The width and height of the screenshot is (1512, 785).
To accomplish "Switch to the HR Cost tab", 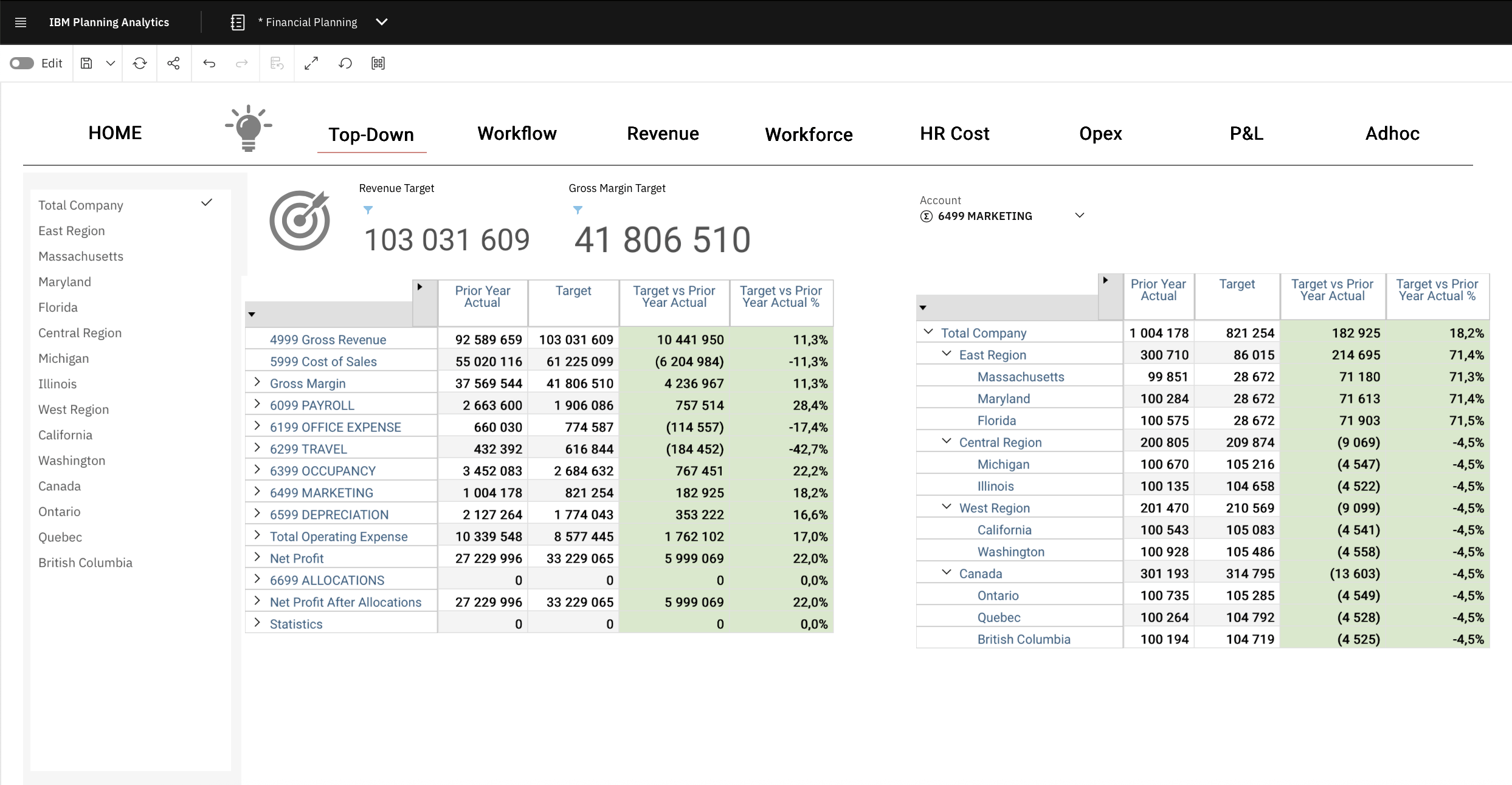I will point(955,134).
